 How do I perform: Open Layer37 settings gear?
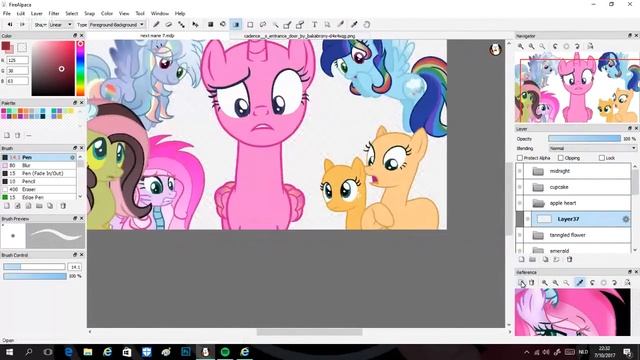pyautogui.click(x=625, y=219)
